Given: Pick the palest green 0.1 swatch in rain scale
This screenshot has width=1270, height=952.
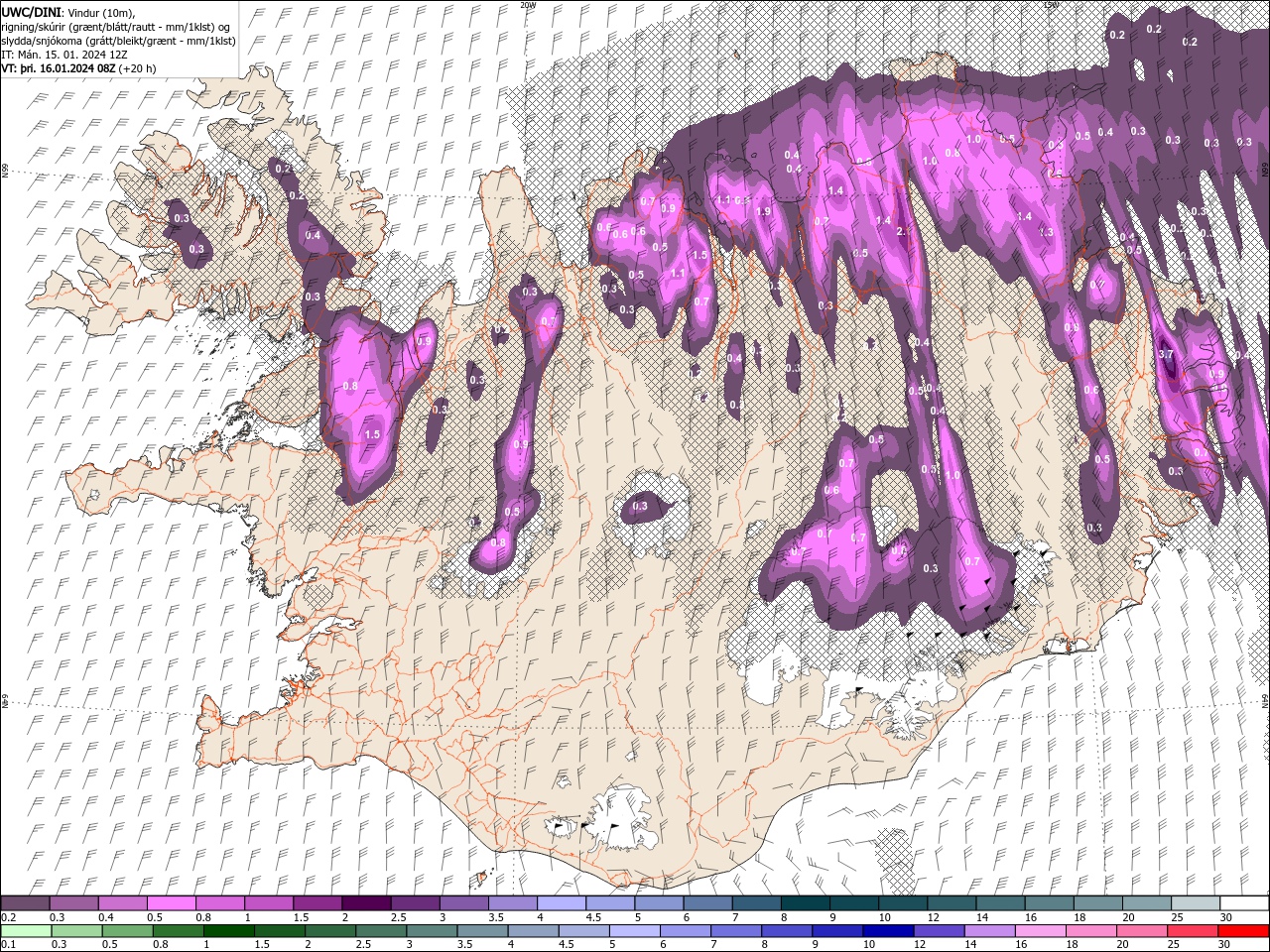Looking at the screenshot, I should coord(26,931).
